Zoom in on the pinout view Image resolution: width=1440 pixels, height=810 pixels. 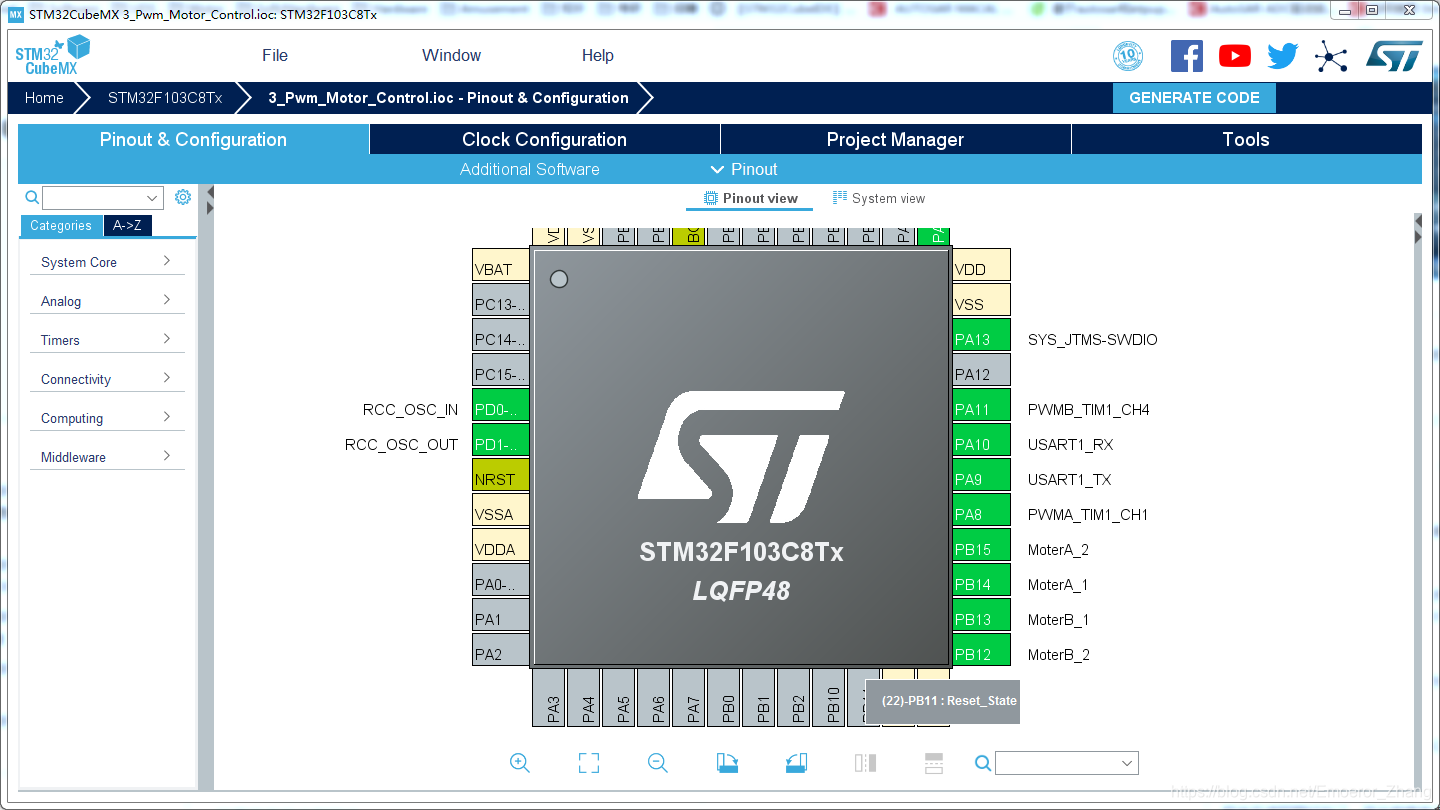pos(520,762)
